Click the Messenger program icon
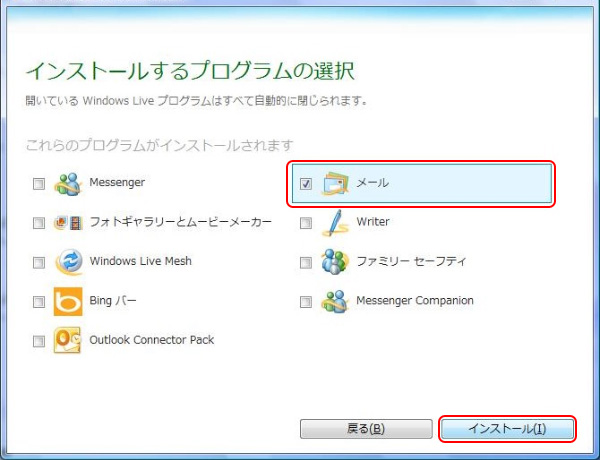Screen dimensions: 600x460 click(x=68, y=184)
